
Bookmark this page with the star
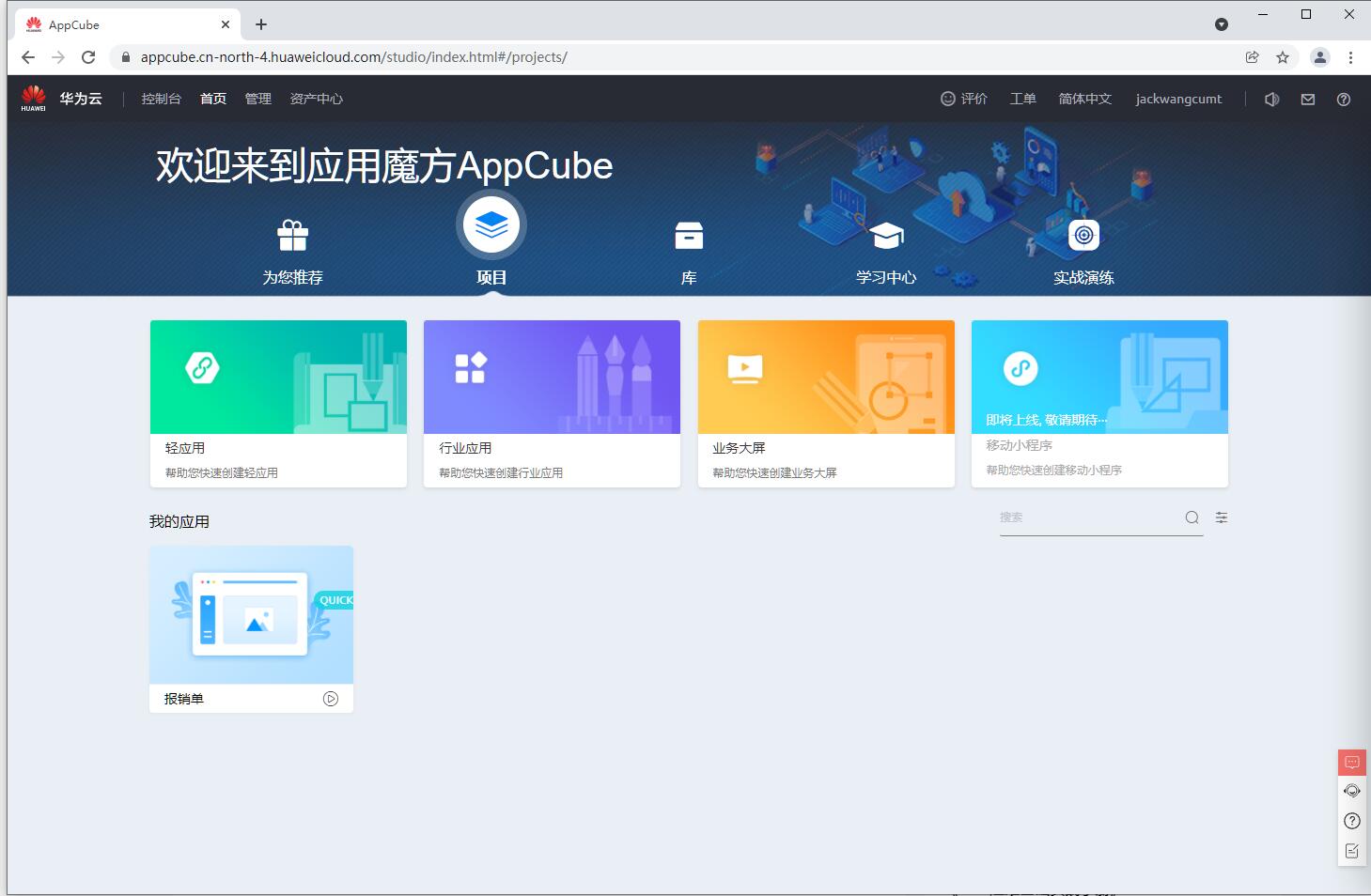click(1283, 57)
